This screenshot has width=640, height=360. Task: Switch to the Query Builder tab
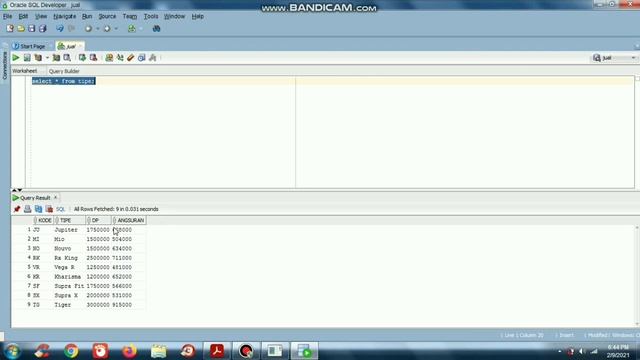click(64, 71)
